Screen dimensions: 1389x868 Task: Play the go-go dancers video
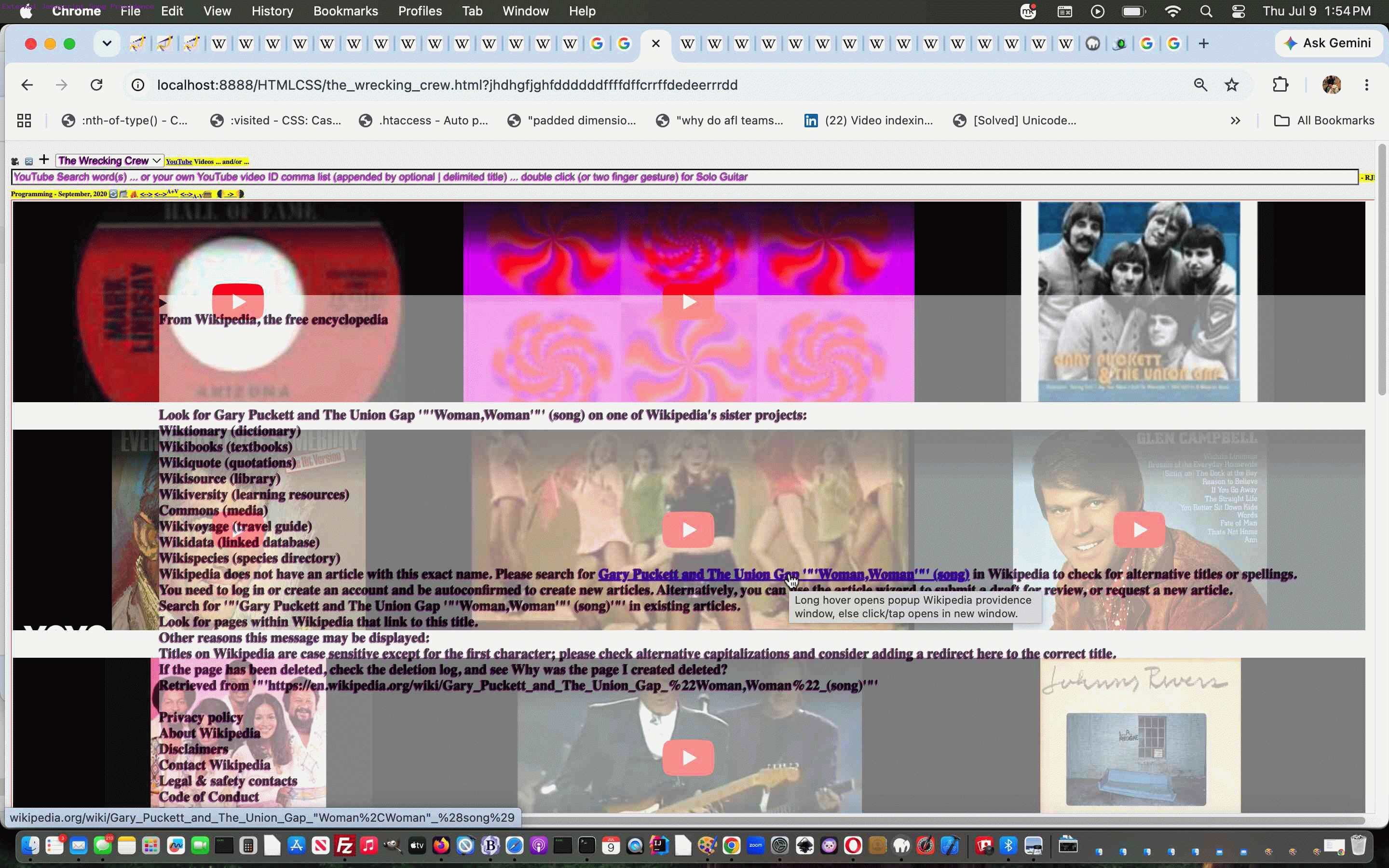point(688,529)
